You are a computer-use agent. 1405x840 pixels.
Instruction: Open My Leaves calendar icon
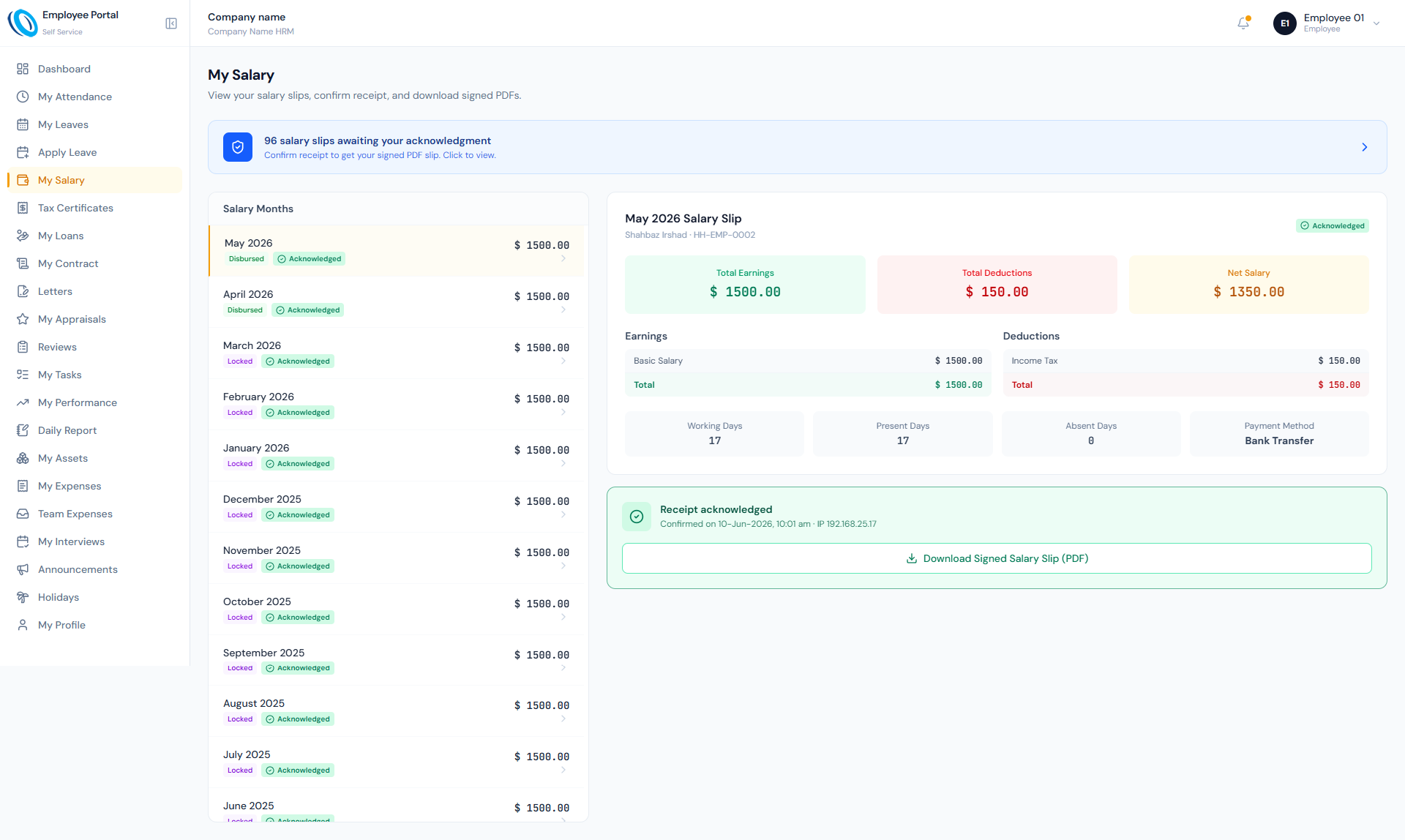[23, 124]
